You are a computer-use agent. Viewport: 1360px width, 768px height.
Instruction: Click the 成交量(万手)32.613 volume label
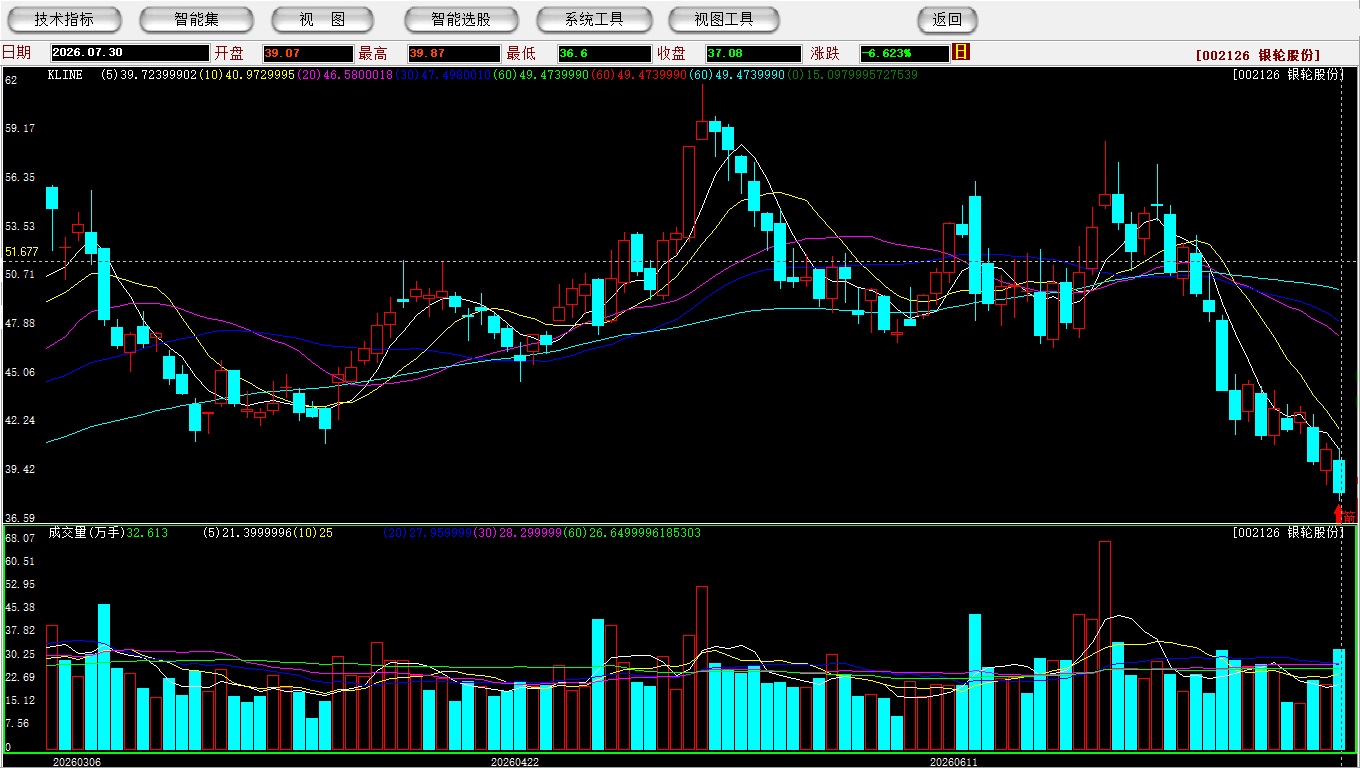coord(108,533)
